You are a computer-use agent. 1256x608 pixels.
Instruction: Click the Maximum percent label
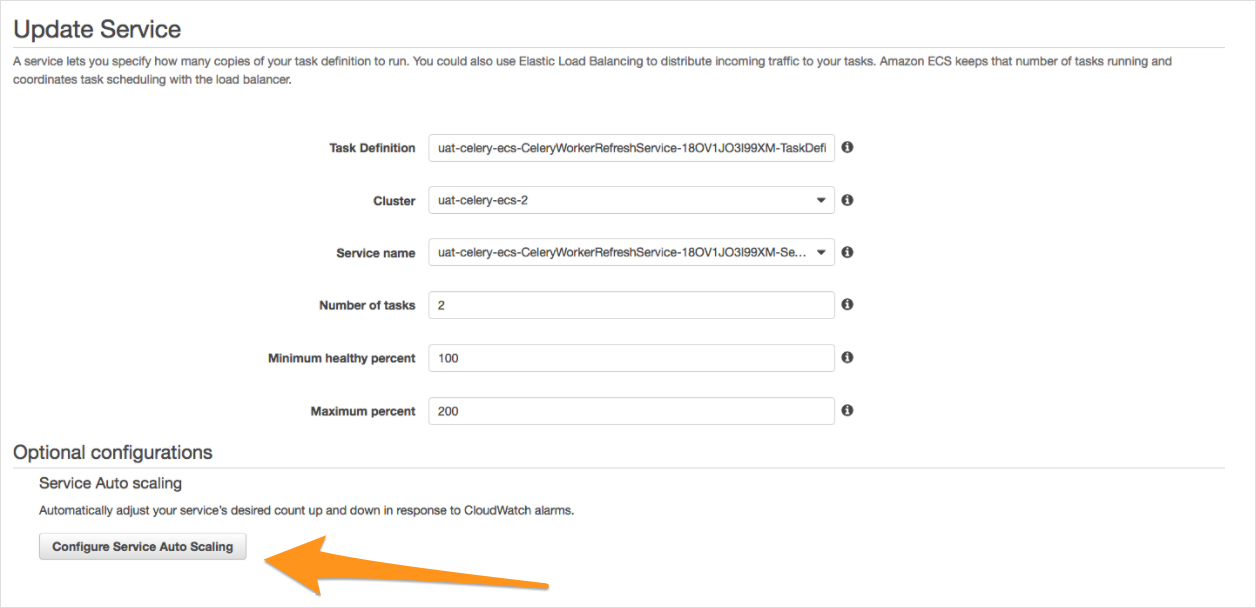pos(362,411)
